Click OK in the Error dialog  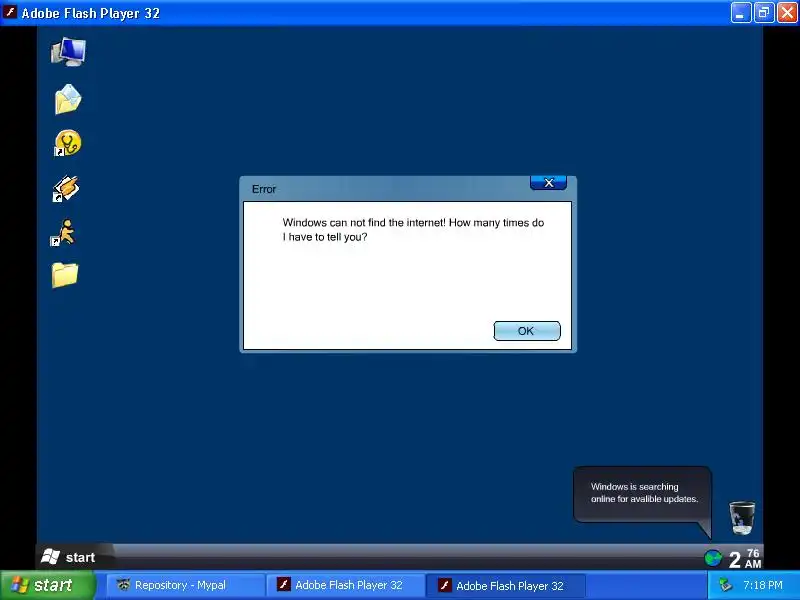[x=527, y=331]
